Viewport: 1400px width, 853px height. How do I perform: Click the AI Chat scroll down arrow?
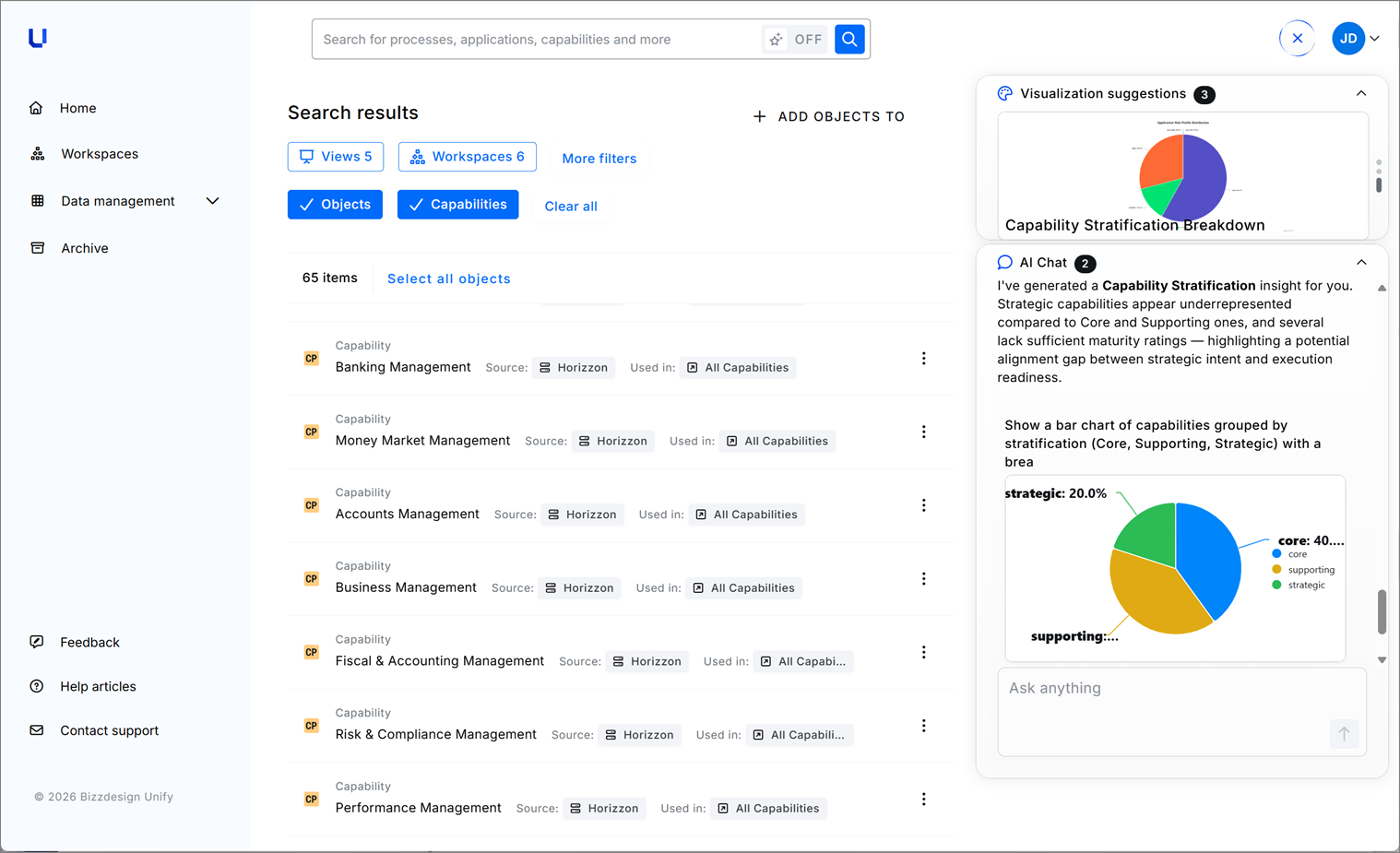1382,660
